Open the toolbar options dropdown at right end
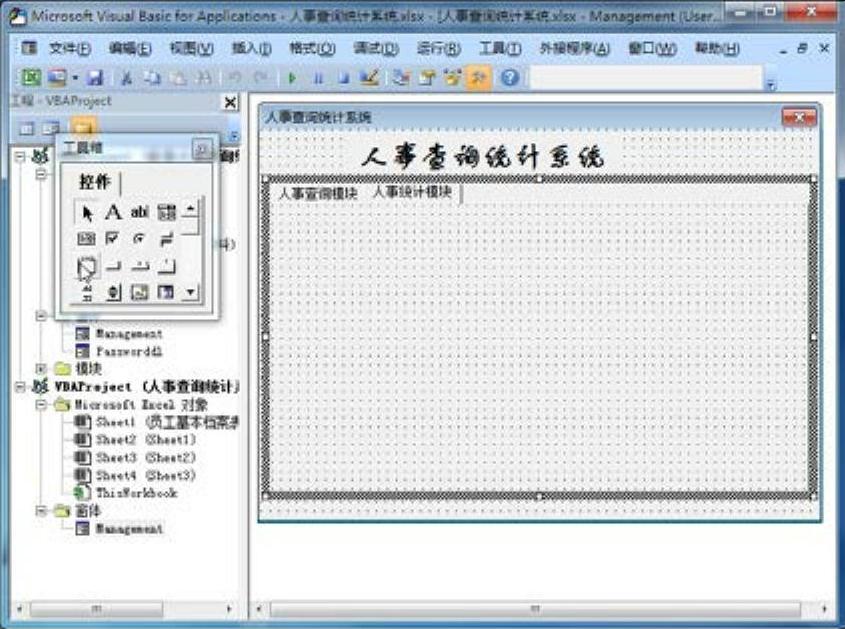 pyautogui.click(x=771, y=85)
